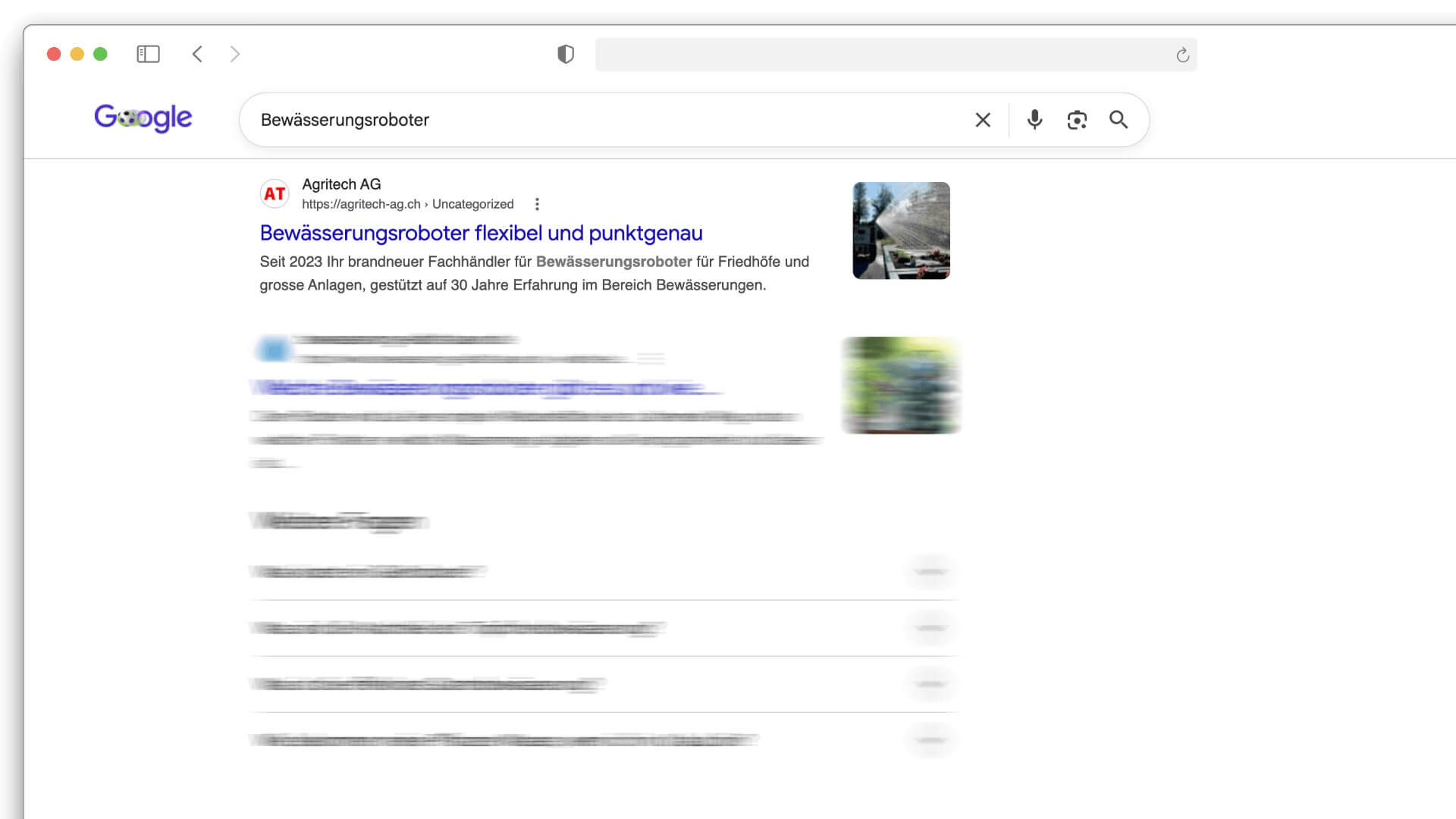Go forward with the browser forward arrow
This screenshot has height=819, width=1456.
[235, 54]
